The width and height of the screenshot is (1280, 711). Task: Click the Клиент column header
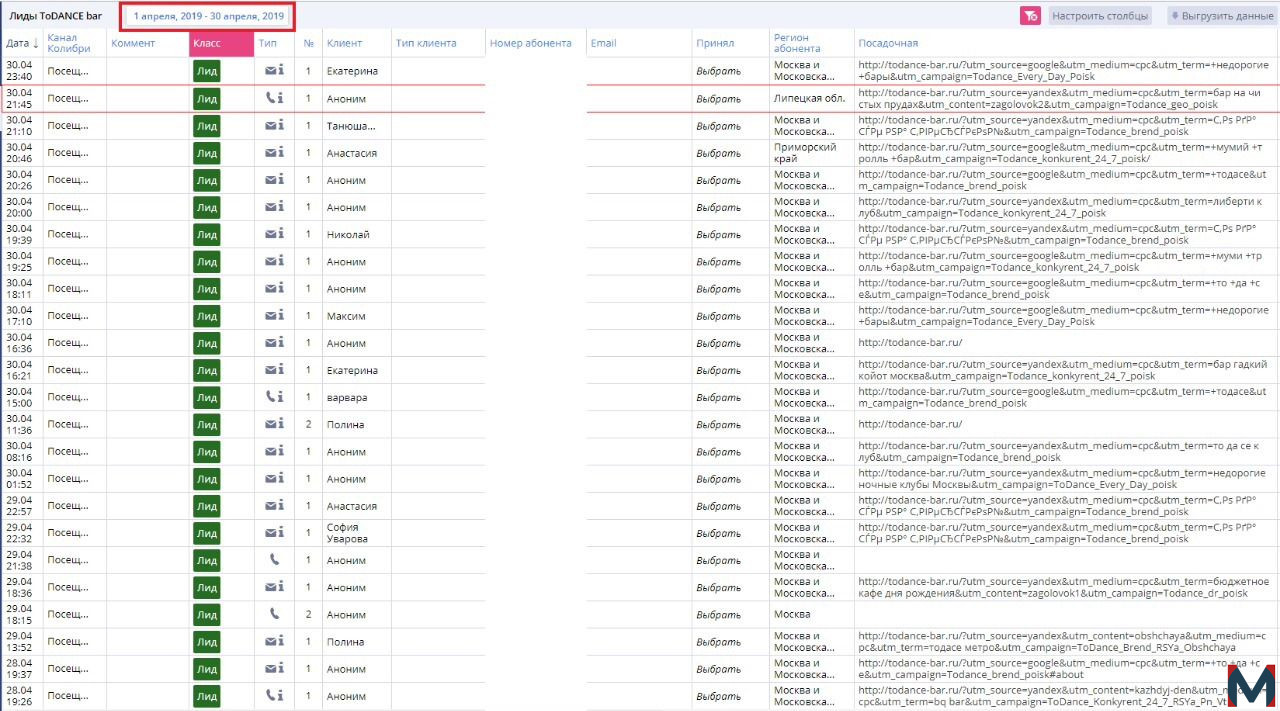344,43
